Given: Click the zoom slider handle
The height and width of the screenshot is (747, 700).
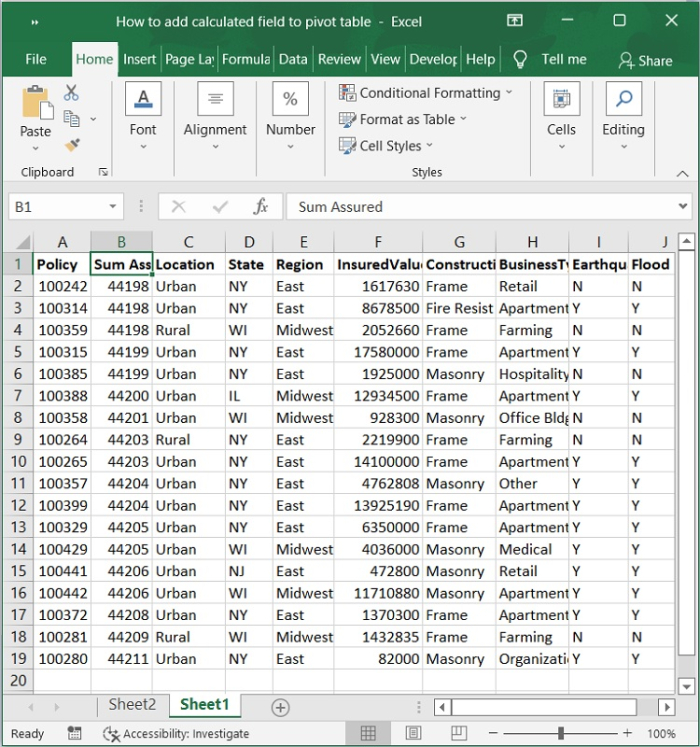Looking at the screenshot, I should tap(560, 734).
